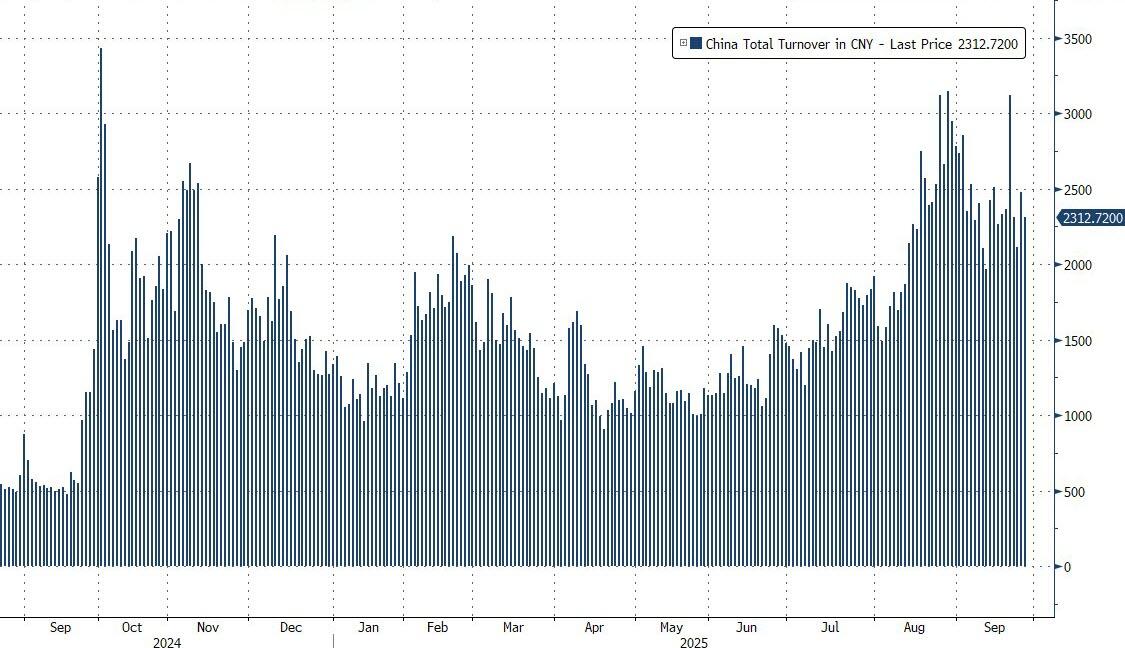
Task: Select the Jul month axis label
Action: 829,627
